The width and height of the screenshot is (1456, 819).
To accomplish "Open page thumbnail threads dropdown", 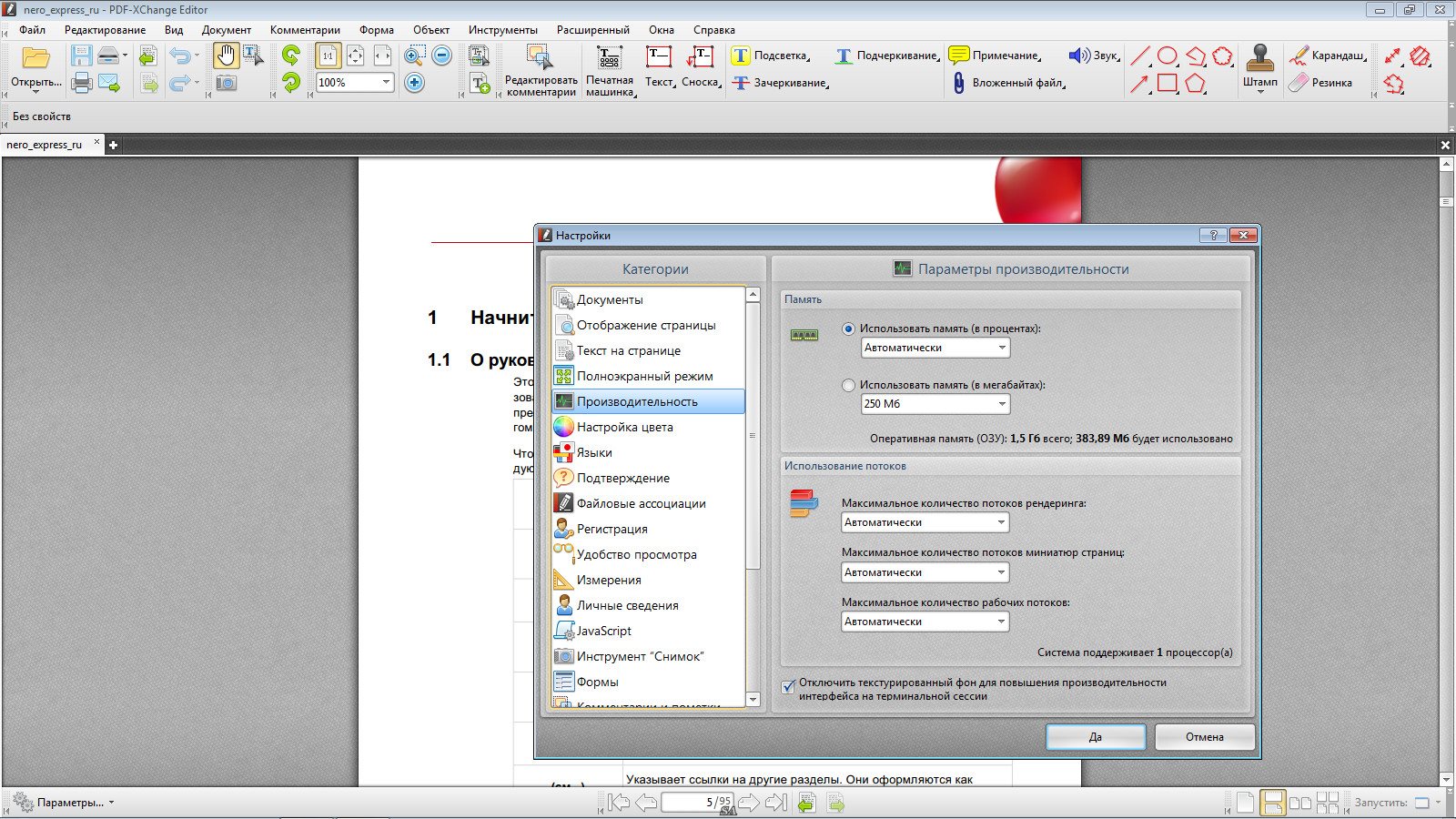I will [925, 572].
